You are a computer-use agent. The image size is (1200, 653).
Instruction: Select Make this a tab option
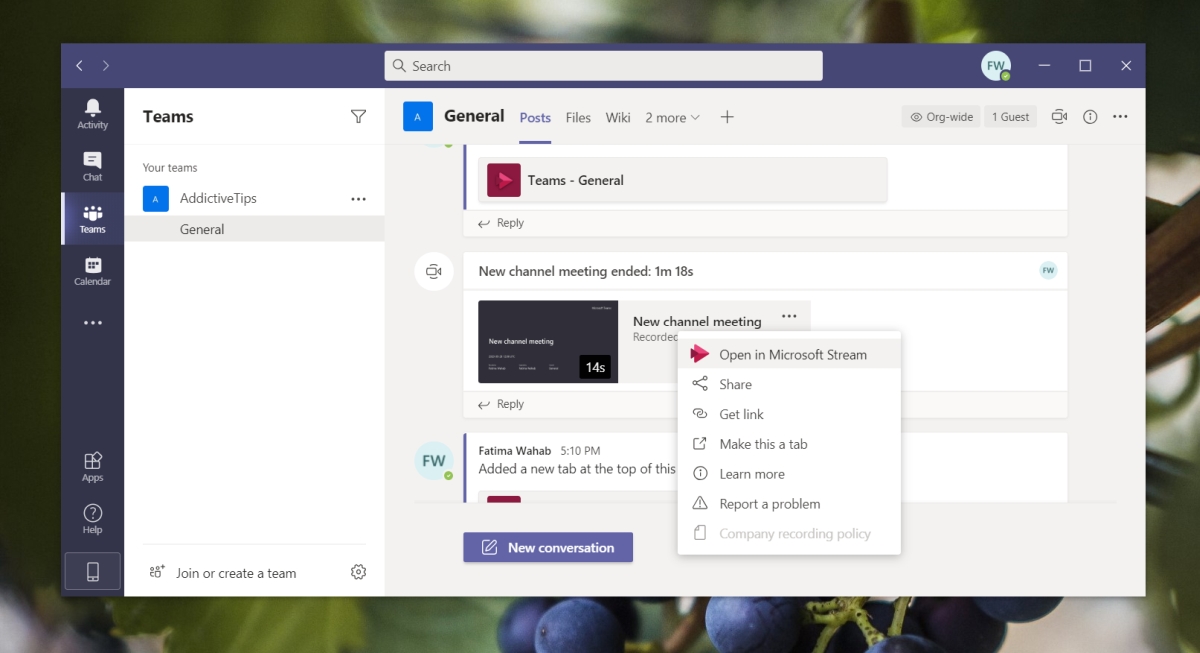(x=789, y=444)
